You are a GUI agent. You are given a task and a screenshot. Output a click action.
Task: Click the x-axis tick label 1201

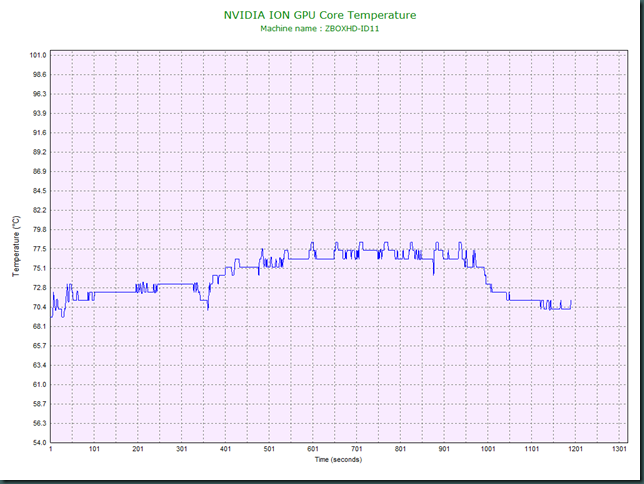tap(575, 449)
